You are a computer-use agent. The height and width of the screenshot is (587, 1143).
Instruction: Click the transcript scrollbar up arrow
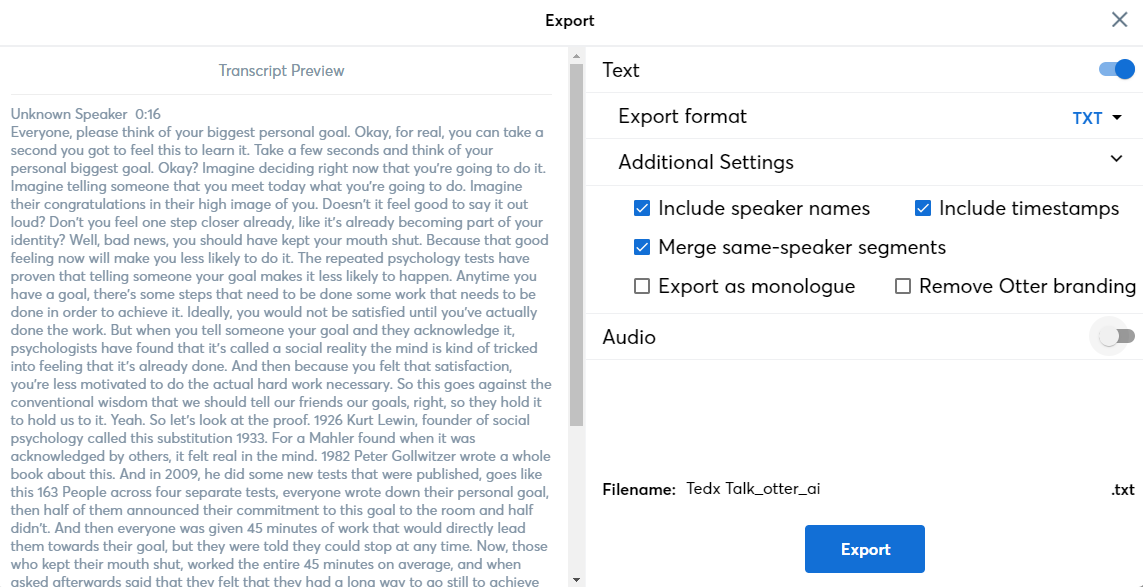point(576,54)
